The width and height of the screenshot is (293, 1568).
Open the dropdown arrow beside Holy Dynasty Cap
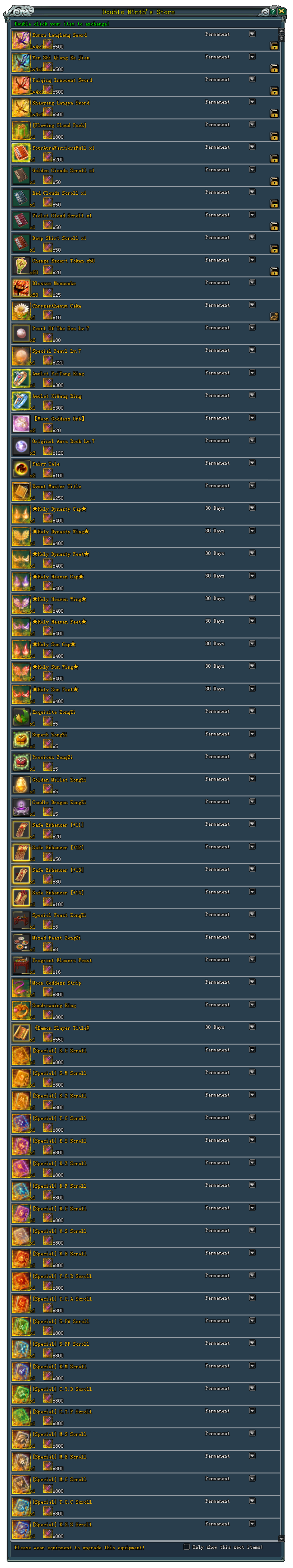tap(252, 508)
